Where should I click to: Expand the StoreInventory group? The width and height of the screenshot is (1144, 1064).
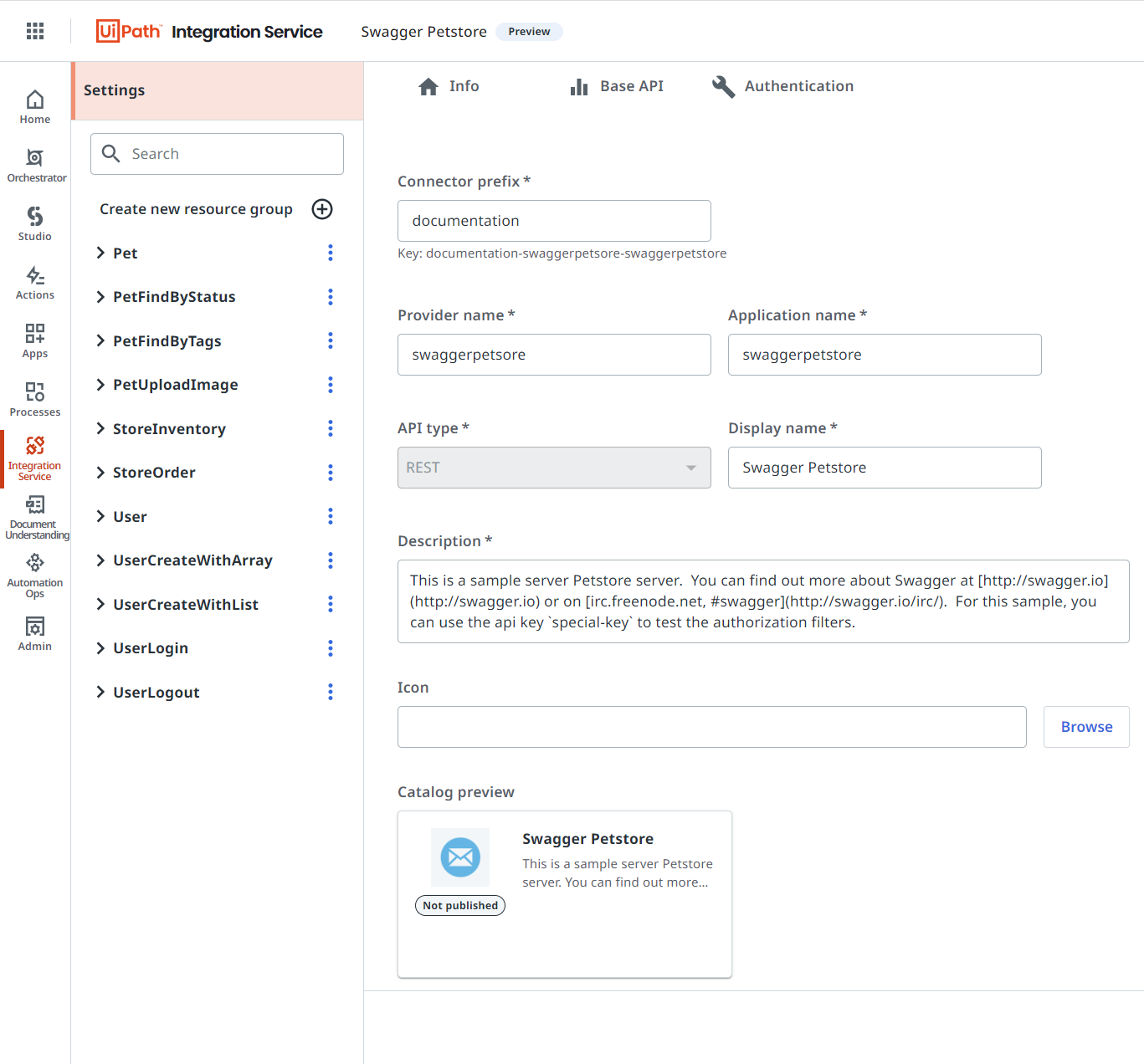[x=100, y=428]
